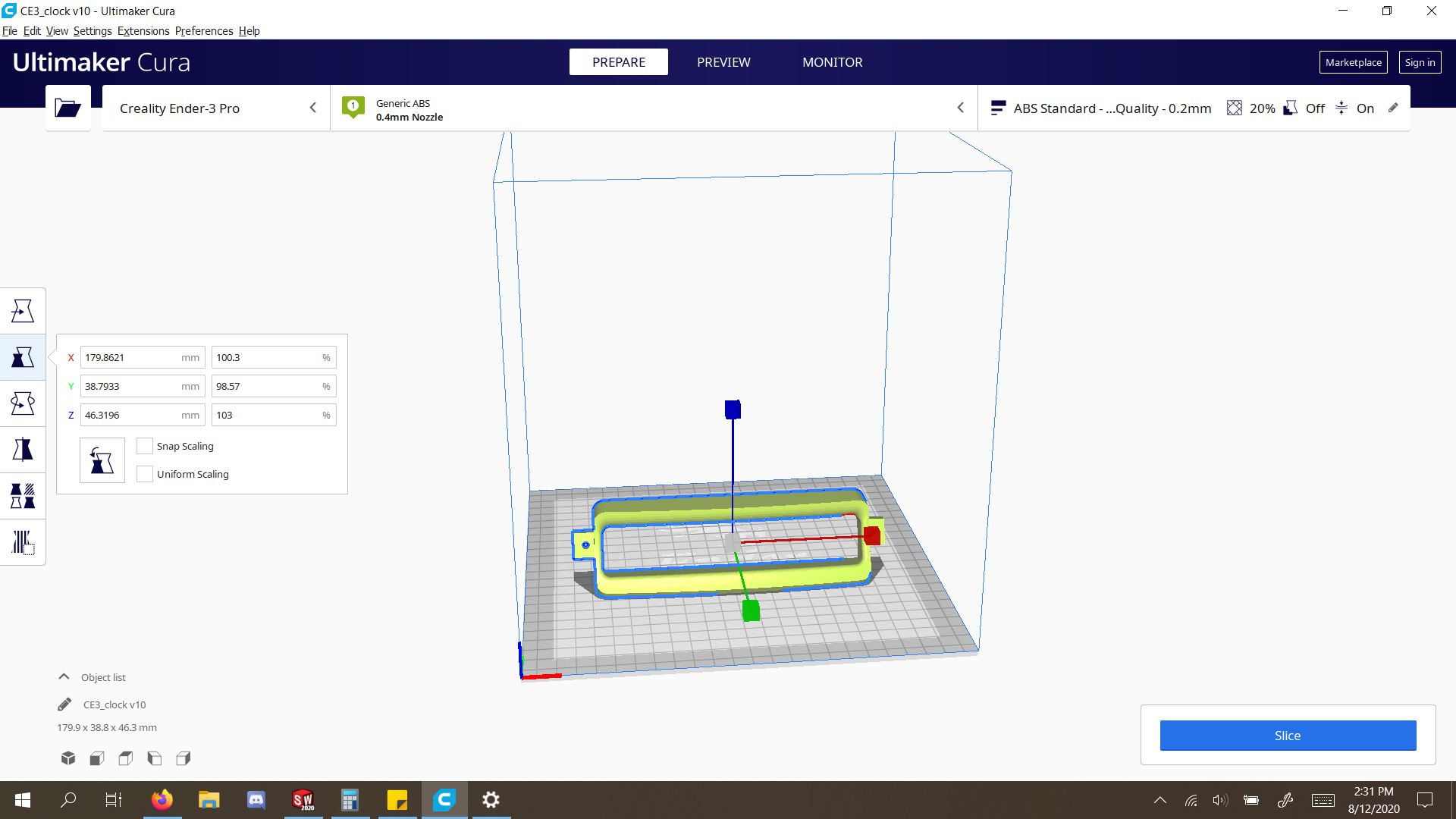The image size is (1456, 819).
Task: Switch to the PREVIEW tab
Action: [723, 62]
